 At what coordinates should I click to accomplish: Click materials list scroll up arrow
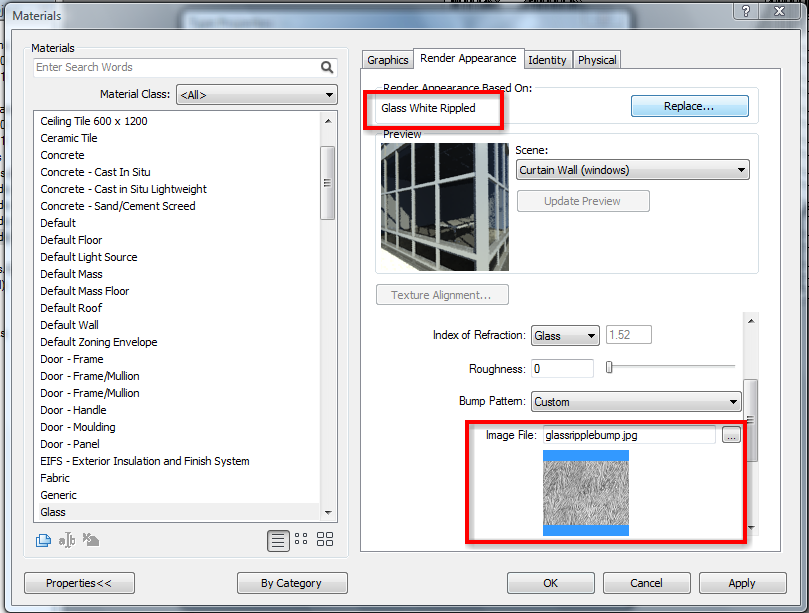coord(328,121)
